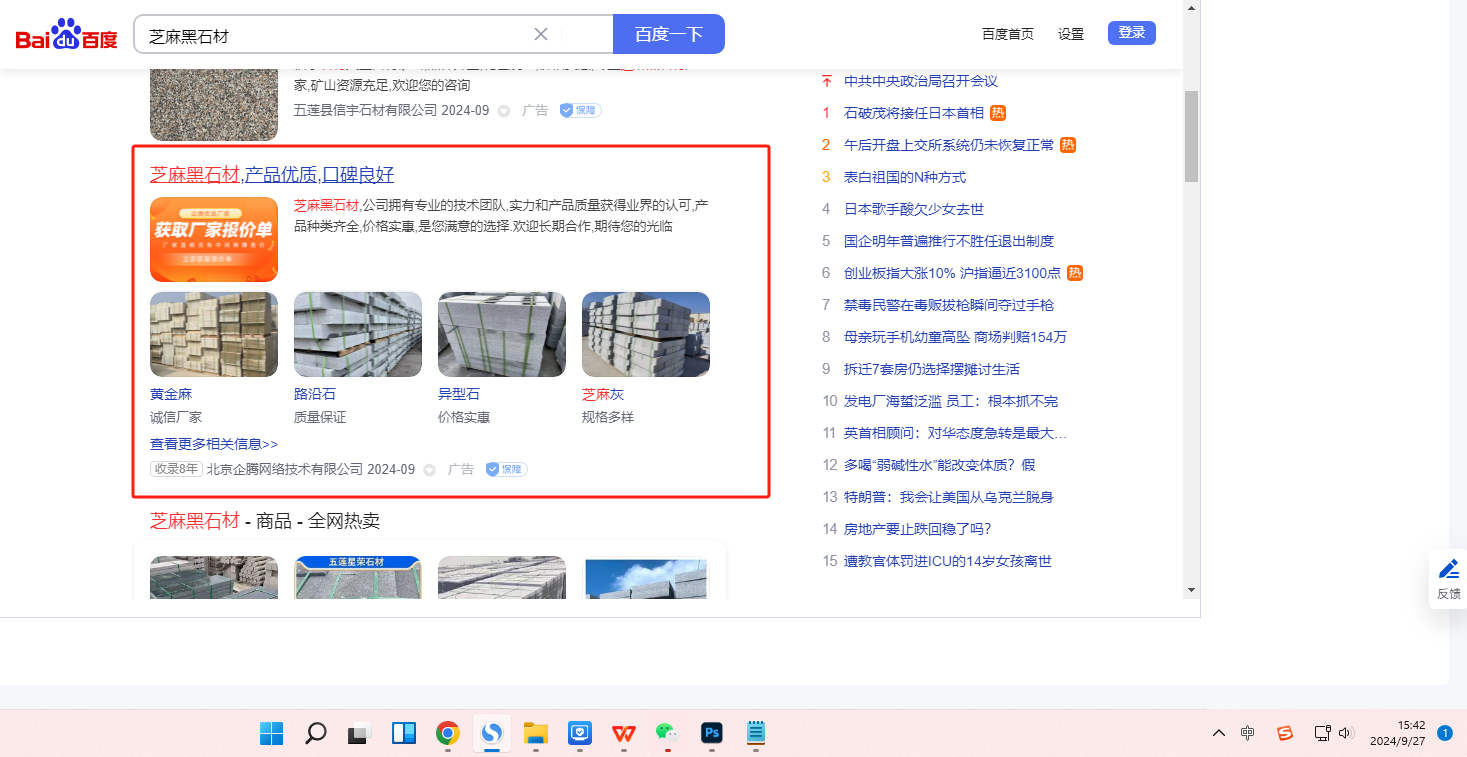
Task: Open the 芝麻灰 product link
Action: pyautogui.click(x=603, y=394)
